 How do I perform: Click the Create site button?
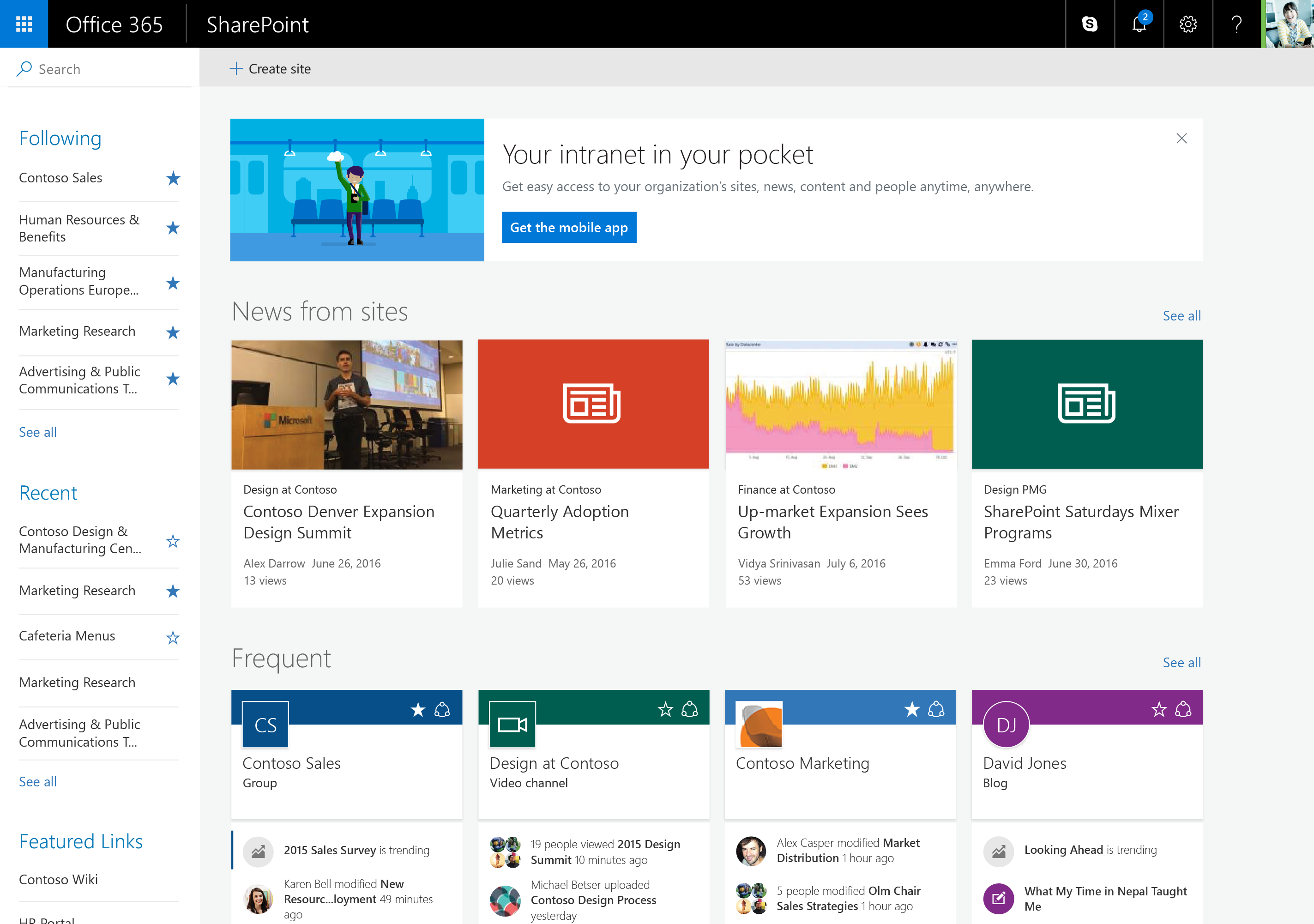point(270,69)
